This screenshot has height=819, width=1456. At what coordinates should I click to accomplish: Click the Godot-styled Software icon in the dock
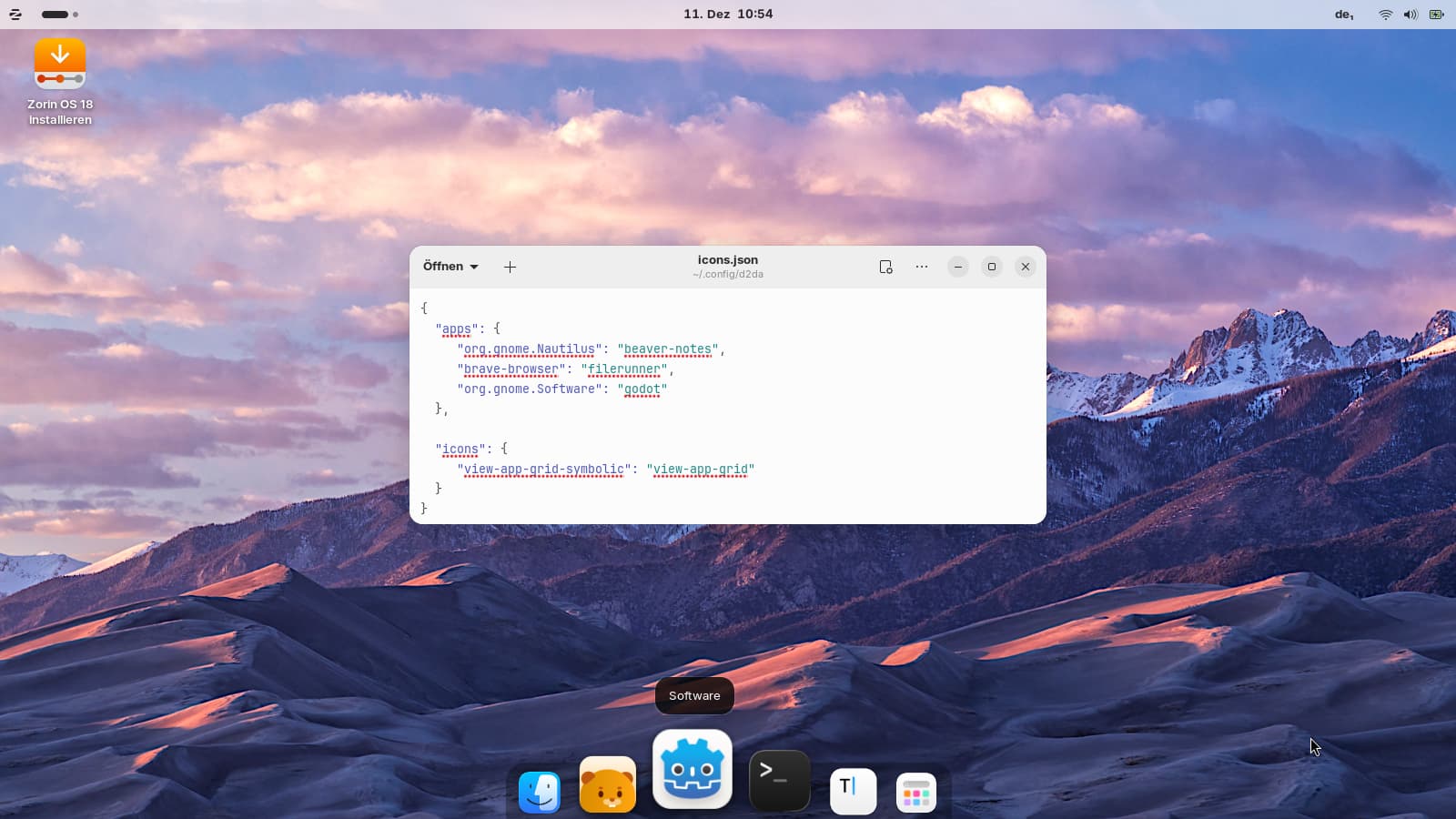point(692,770)
